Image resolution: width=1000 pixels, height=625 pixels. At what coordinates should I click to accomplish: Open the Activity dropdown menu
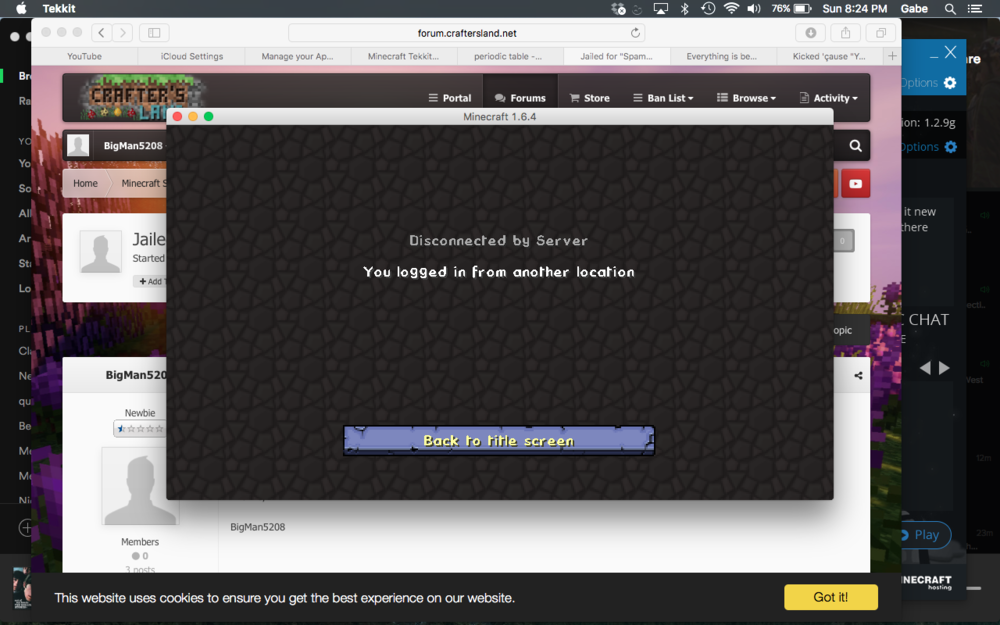[828, 98]
